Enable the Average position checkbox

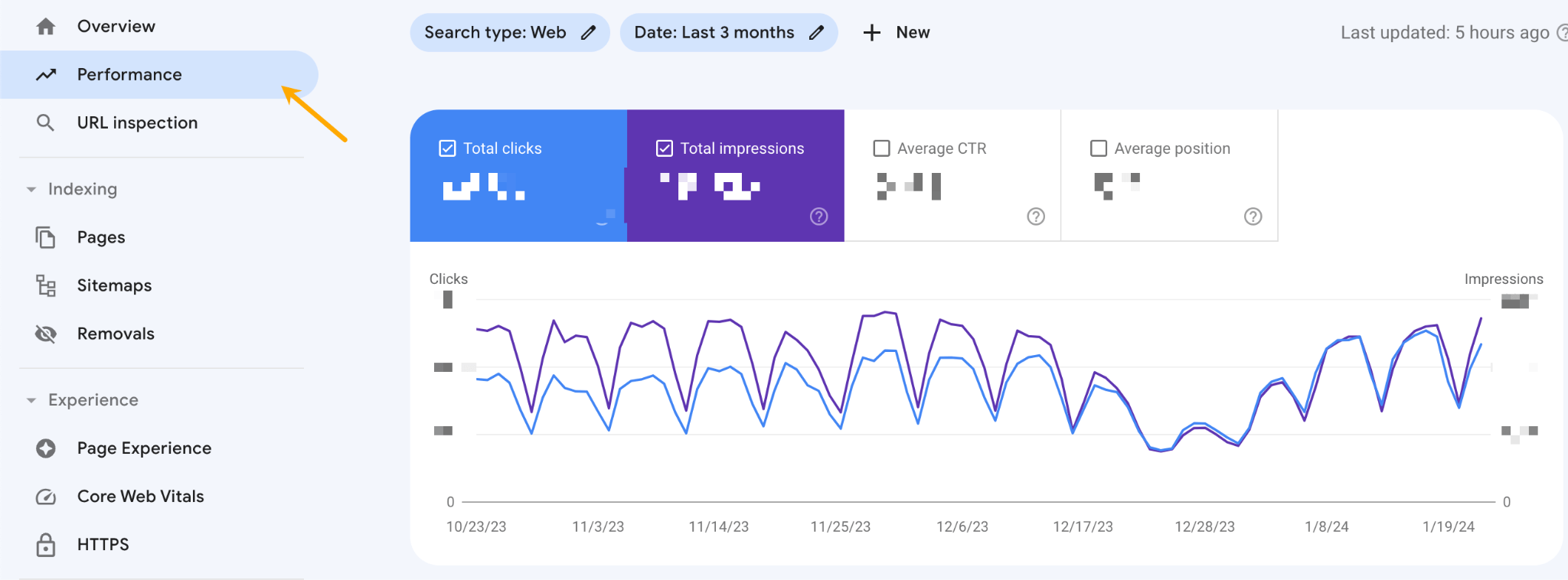tap(1099, 148)
